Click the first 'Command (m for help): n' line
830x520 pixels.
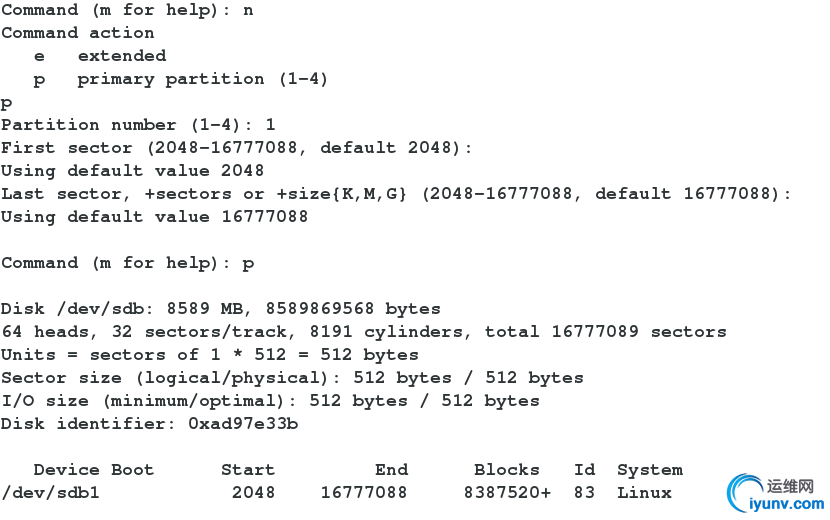(127, 10)
